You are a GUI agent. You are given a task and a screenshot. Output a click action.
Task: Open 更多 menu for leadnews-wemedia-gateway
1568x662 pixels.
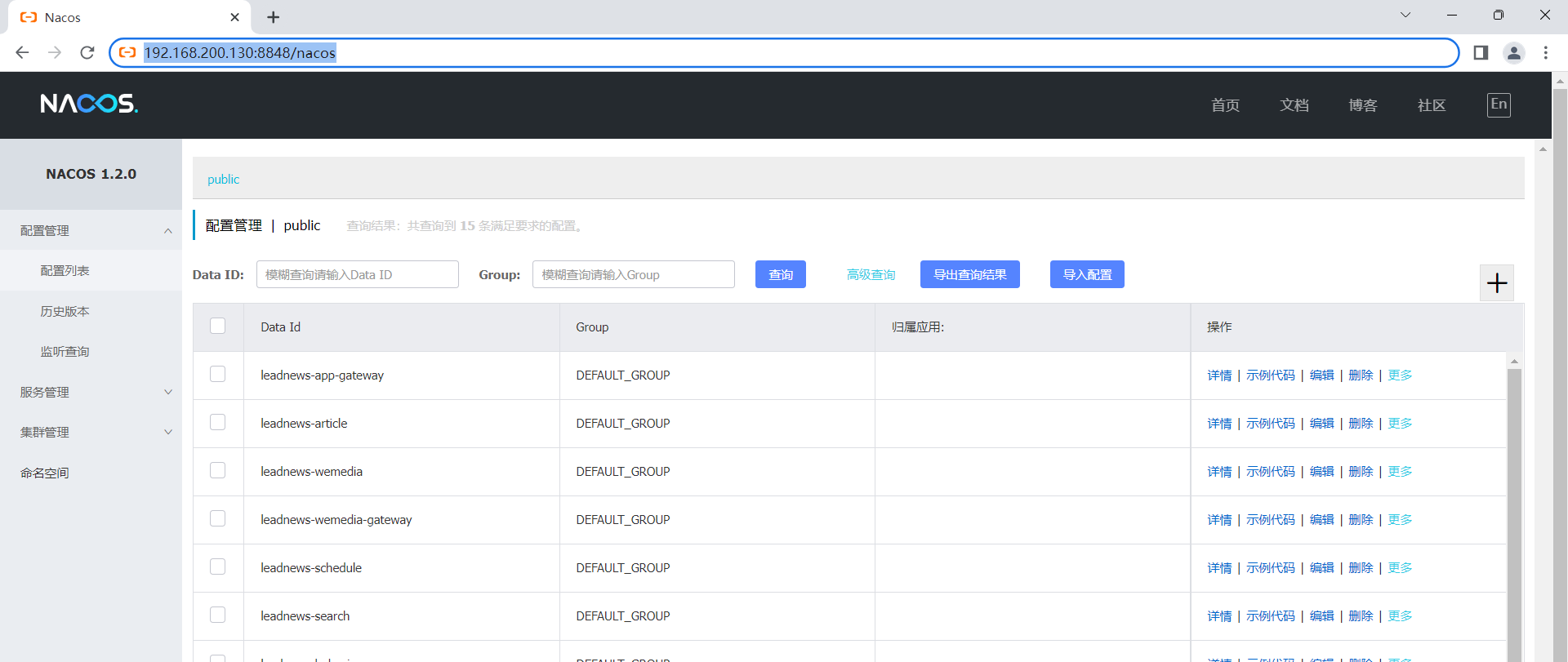[x=1400, y=520]
